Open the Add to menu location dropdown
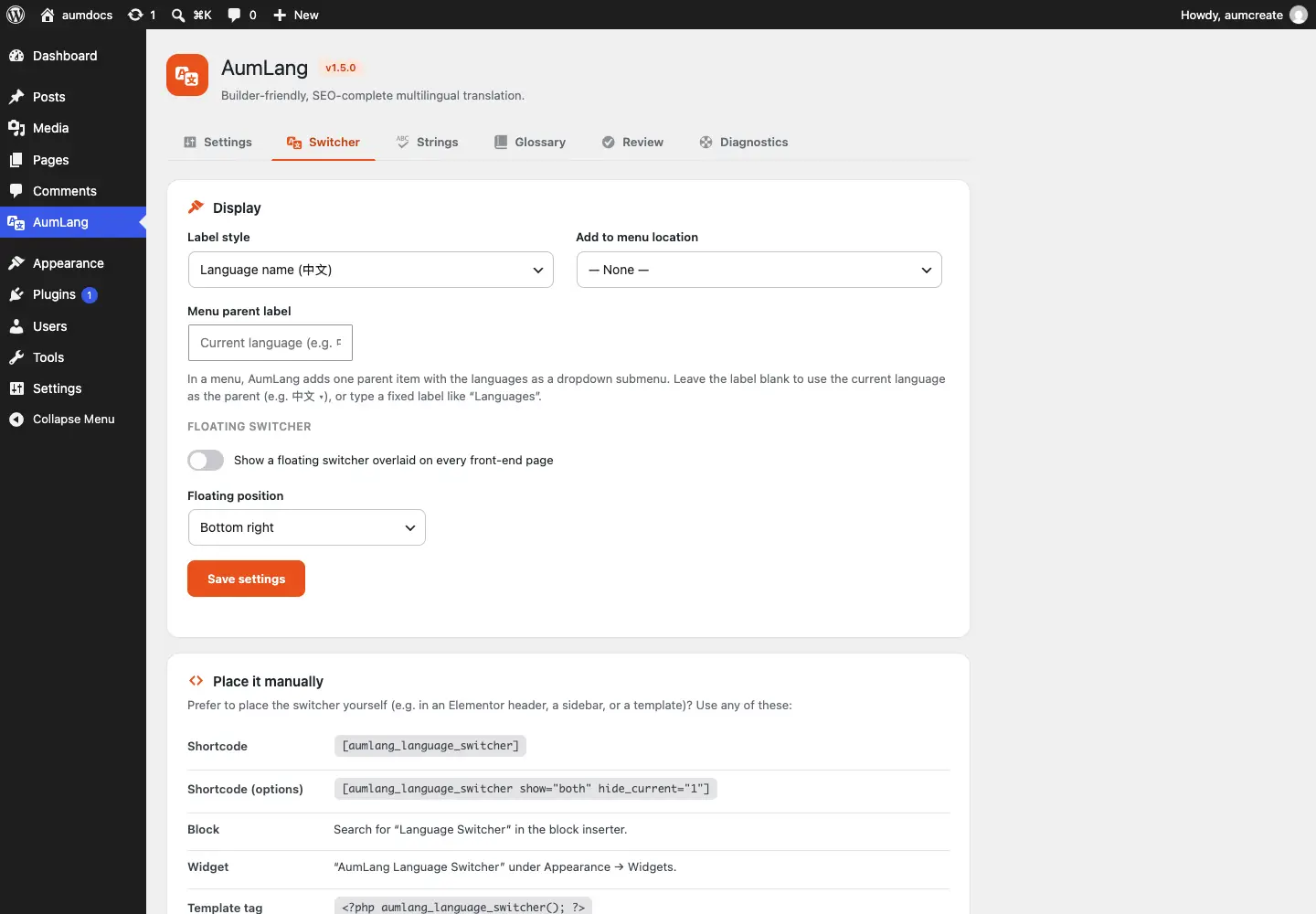This screenshot has height=914, width=1316. pos(759,270)
